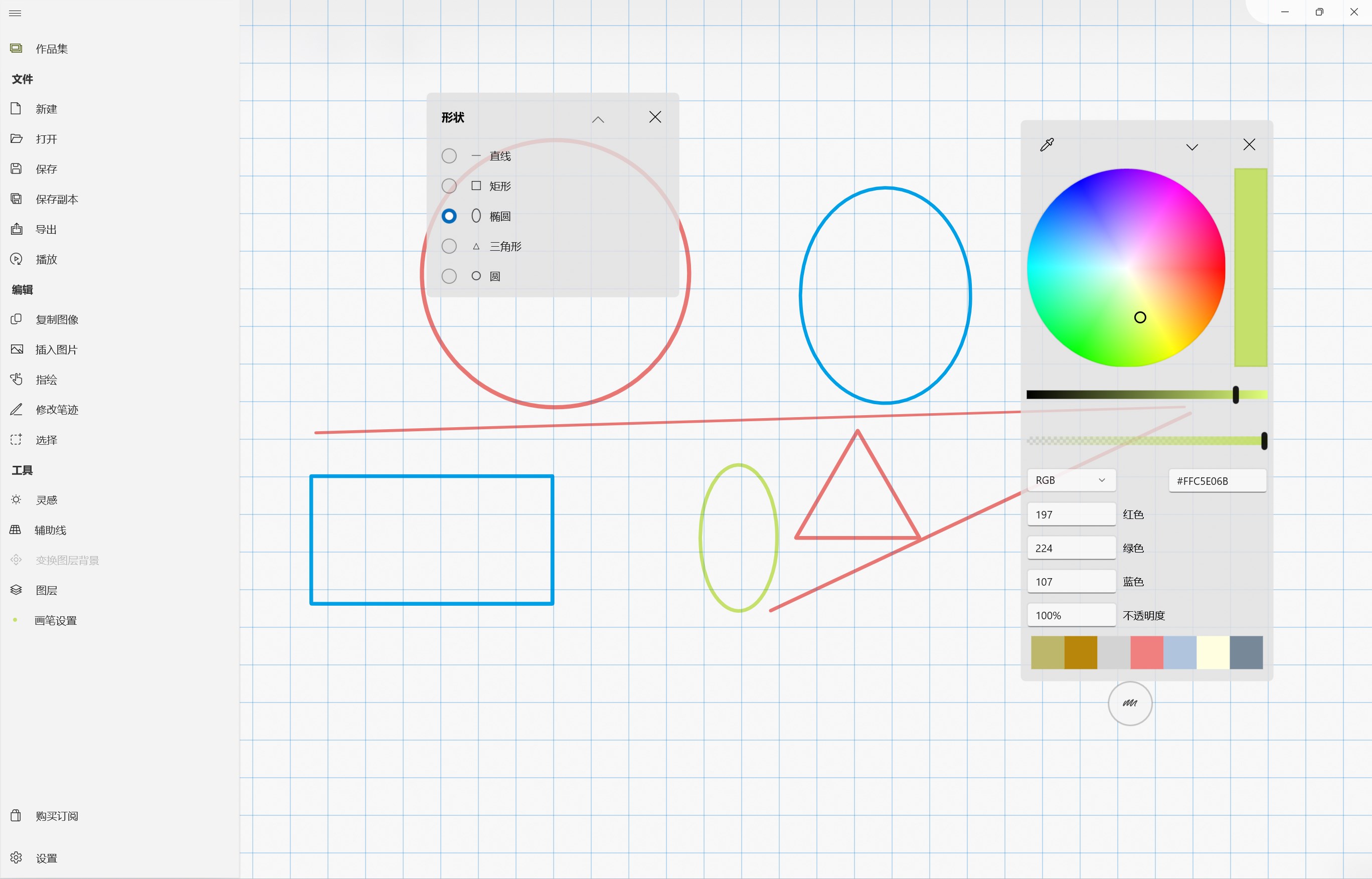1372x879 pixels.
Task: Click the 绿色 green value field 224
Action: coord(1071,548)
